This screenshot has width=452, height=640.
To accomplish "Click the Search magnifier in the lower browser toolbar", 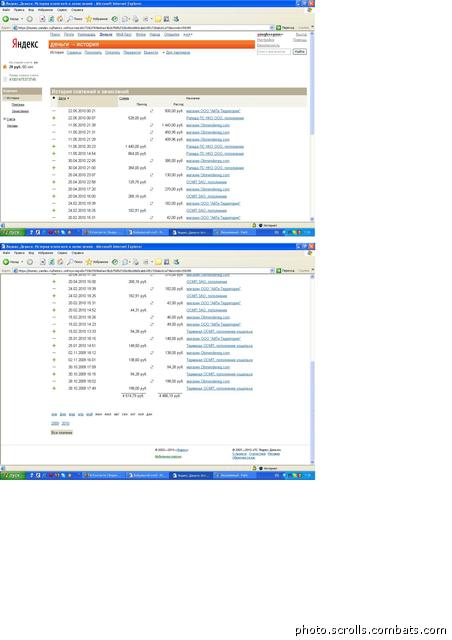I will pyautogui.click(x=75, y=262).
